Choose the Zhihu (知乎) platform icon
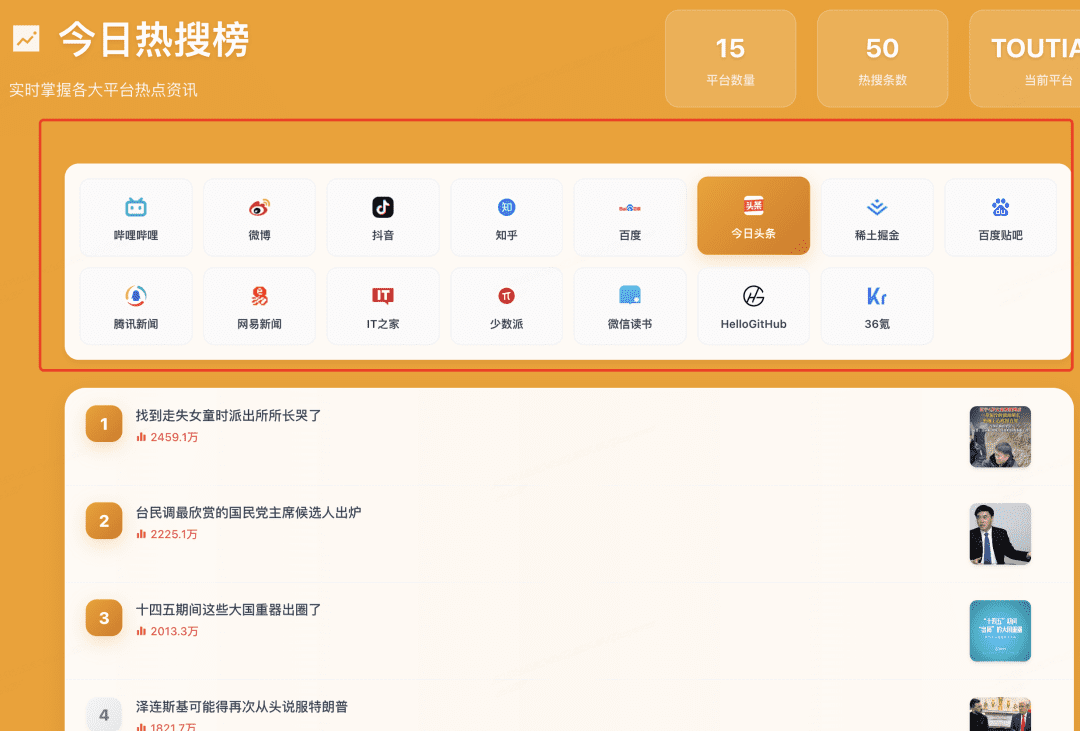 click(507, 208)
